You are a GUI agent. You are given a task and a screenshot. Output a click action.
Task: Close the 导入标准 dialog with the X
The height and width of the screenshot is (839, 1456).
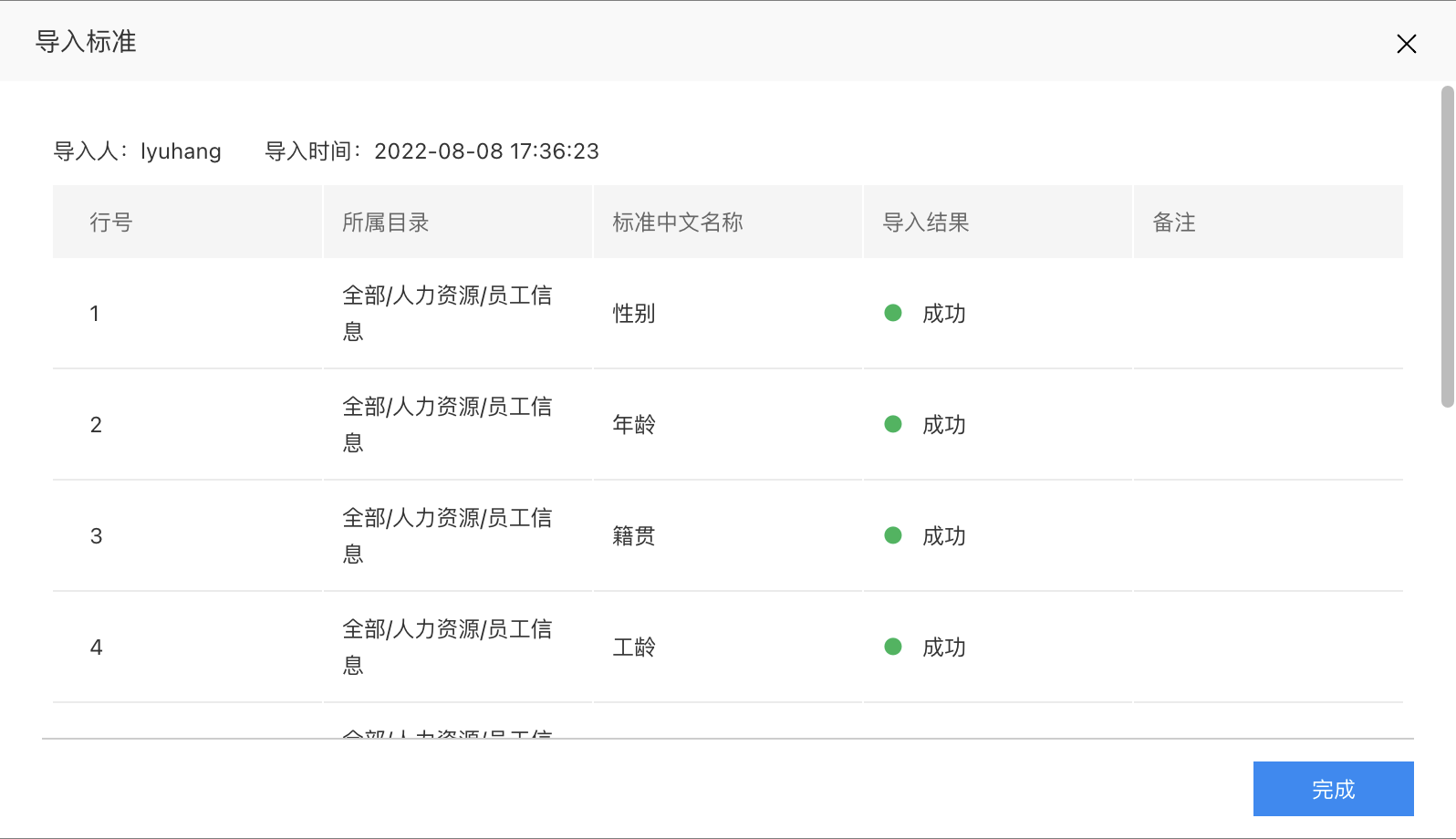(1406, 44)
